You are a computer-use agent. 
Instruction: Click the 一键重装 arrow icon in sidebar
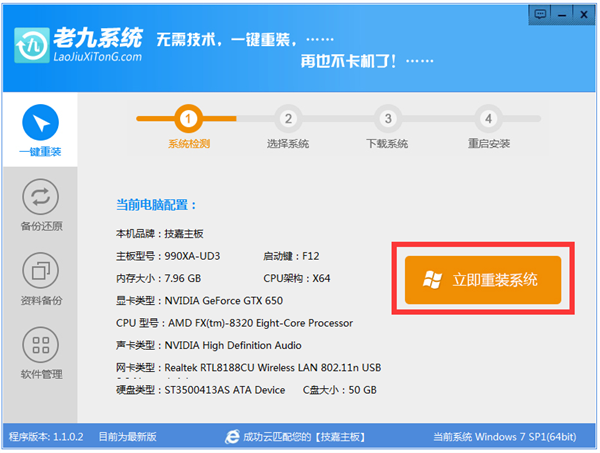click(40, 124)
